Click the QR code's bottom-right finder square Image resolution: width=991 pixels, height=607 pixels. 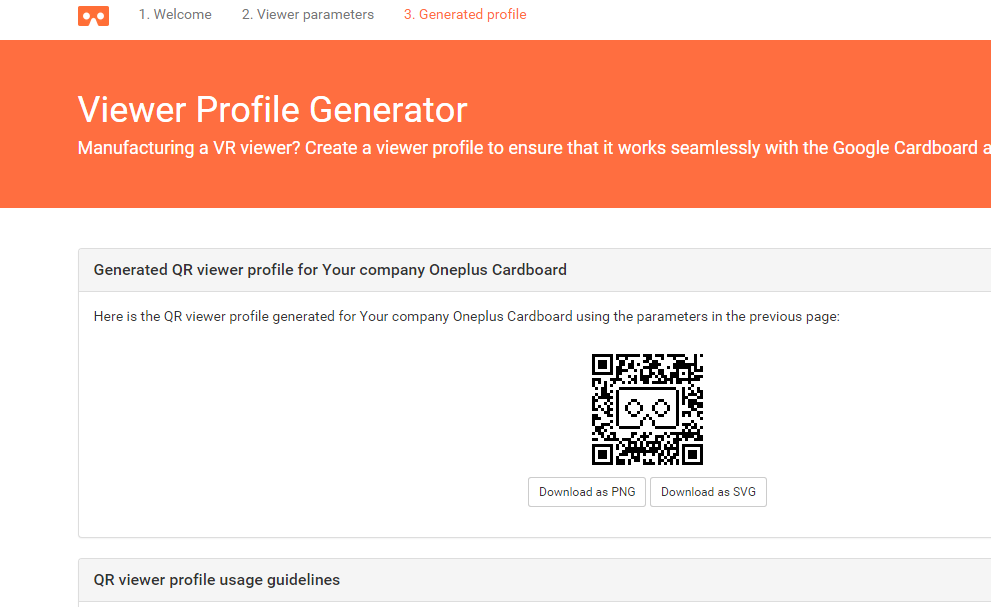[693, 454]
